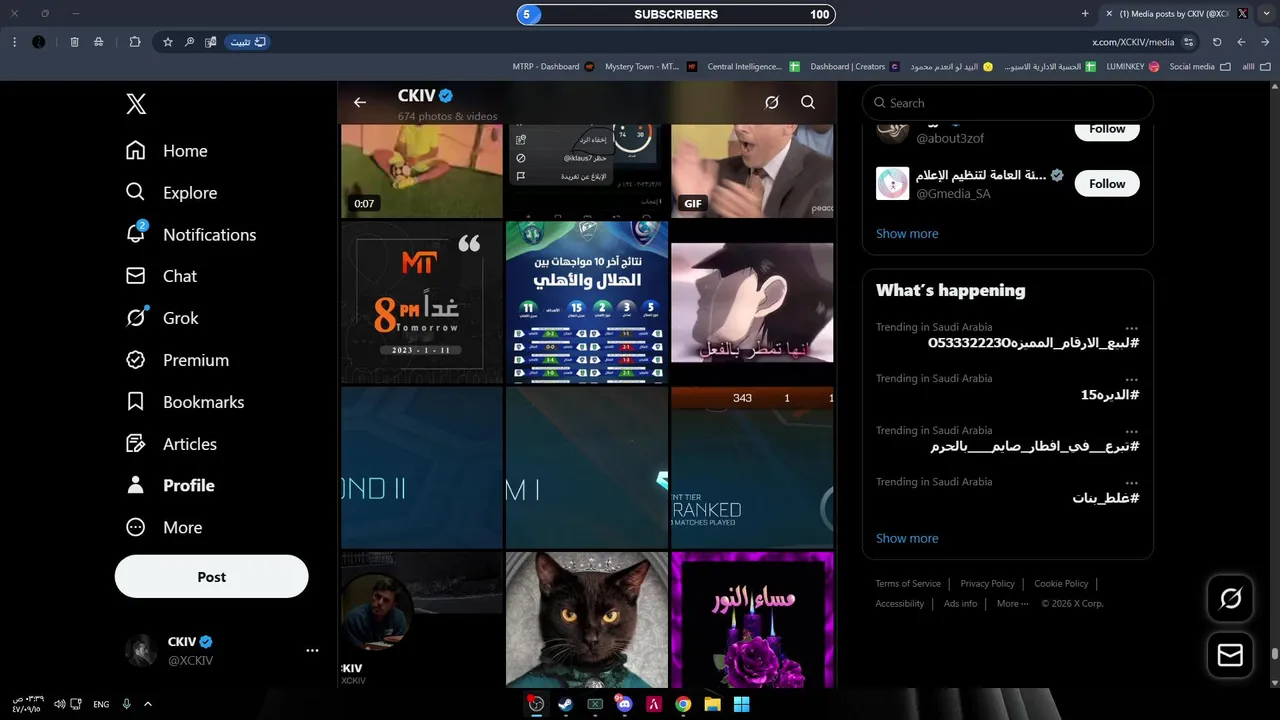Open Chat in the sidebar
Viewport: 1280px width, 720px height.
point(161,276)
